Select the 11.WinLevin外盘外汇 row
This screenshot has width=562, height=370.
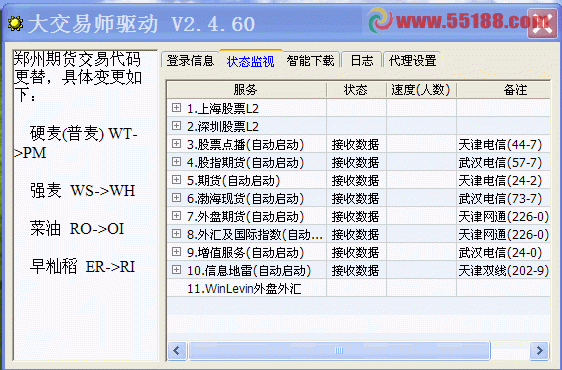click(x=244, y=289)
